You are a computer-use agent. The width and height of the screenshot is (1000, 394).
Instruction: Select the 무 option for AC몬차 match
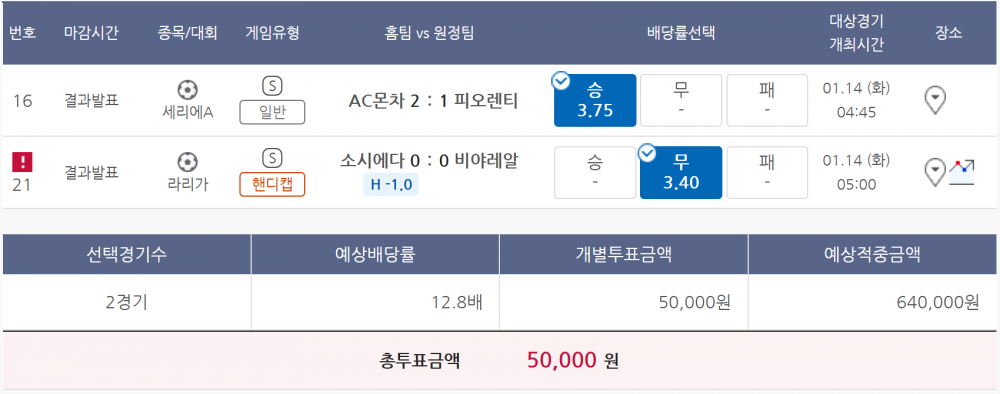pos(681,101)
